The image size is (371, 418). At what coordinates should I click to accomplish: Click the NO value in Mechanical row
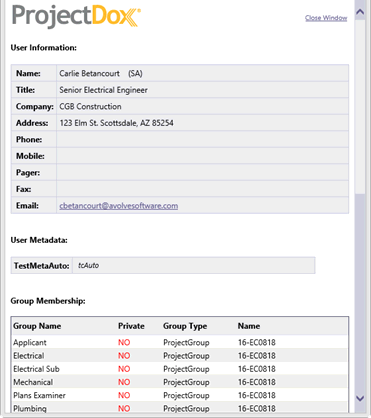click(x=124, y=382)
